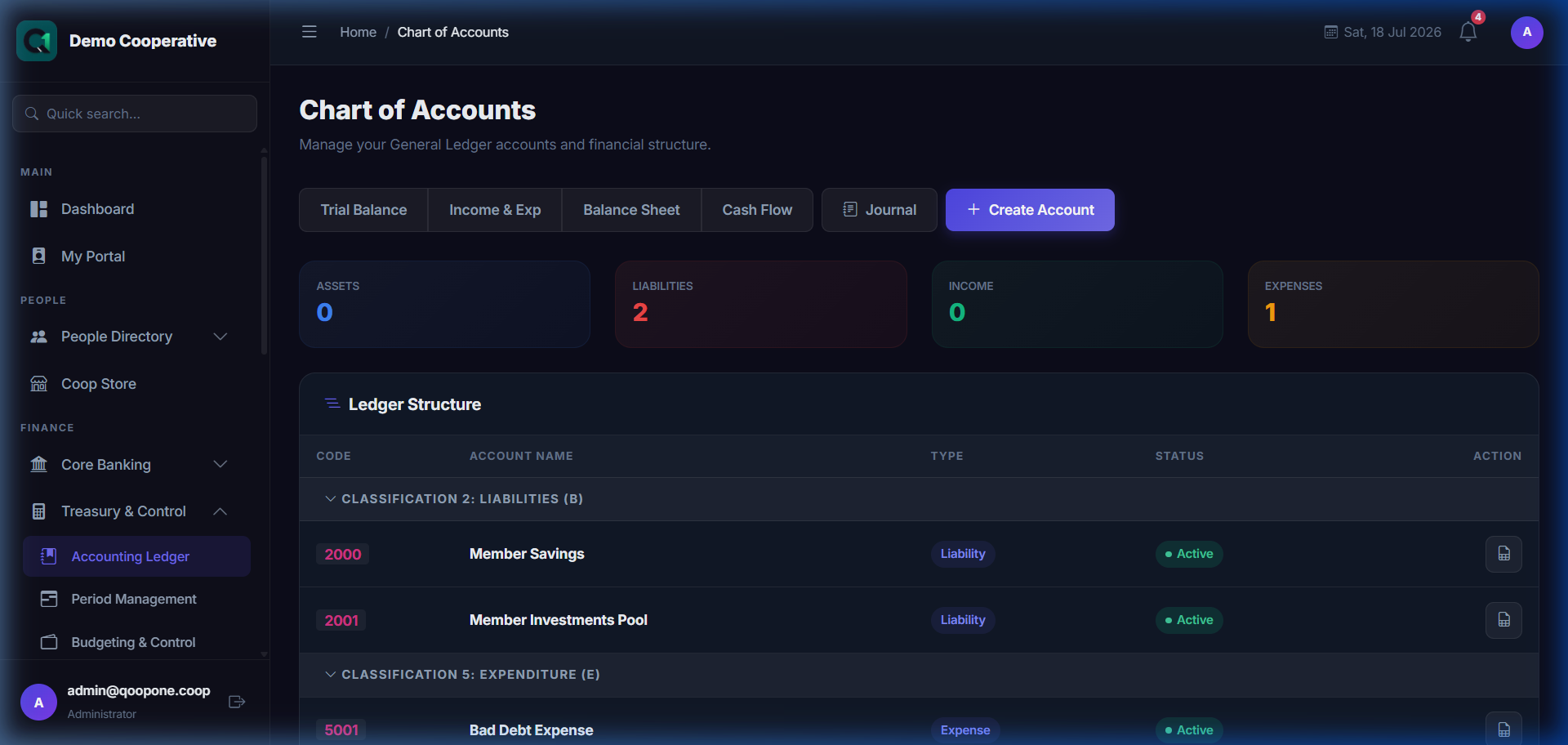Click account code 2000

tap(343, 554)
